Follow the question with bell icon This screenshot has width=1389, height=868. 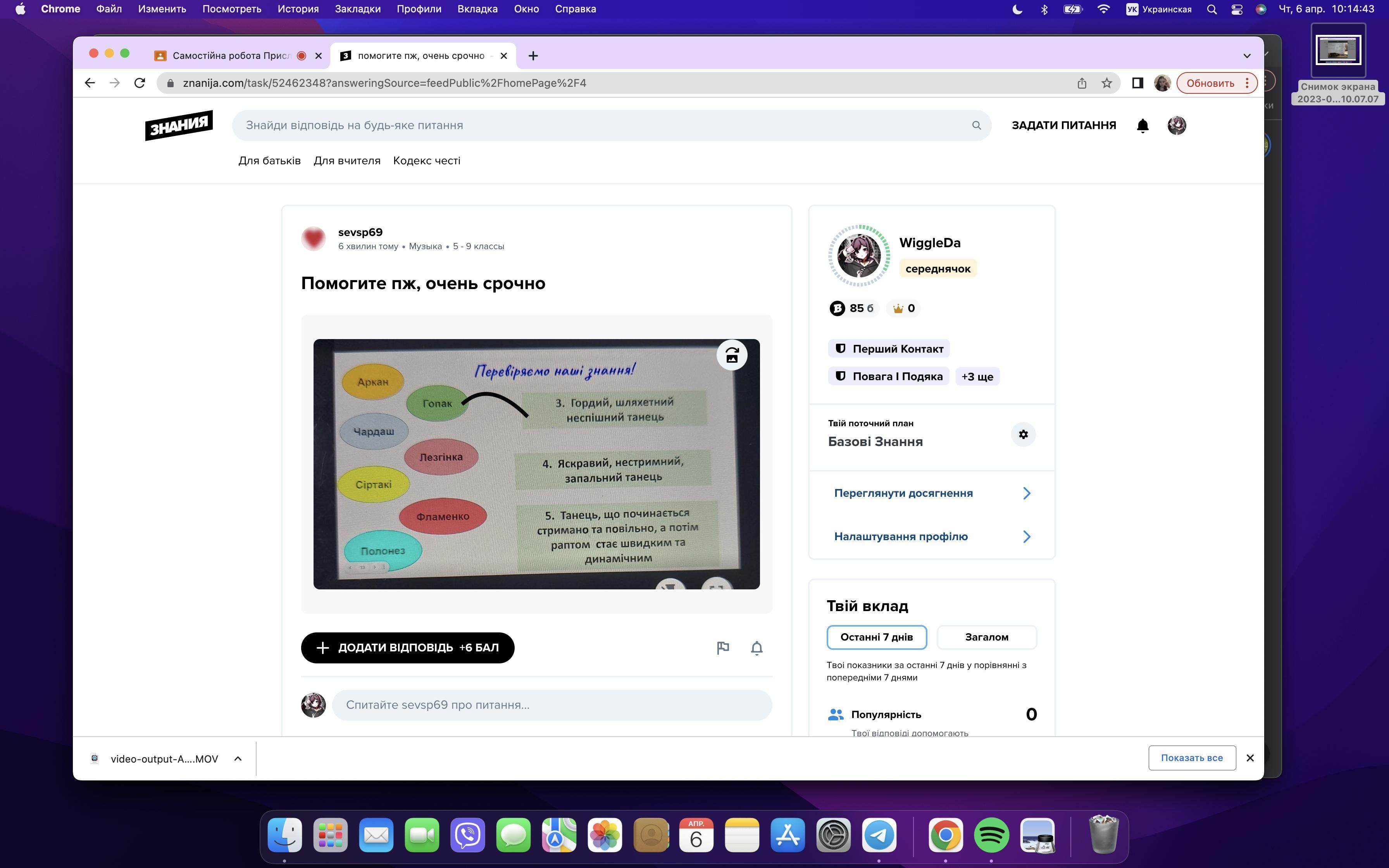757,648
